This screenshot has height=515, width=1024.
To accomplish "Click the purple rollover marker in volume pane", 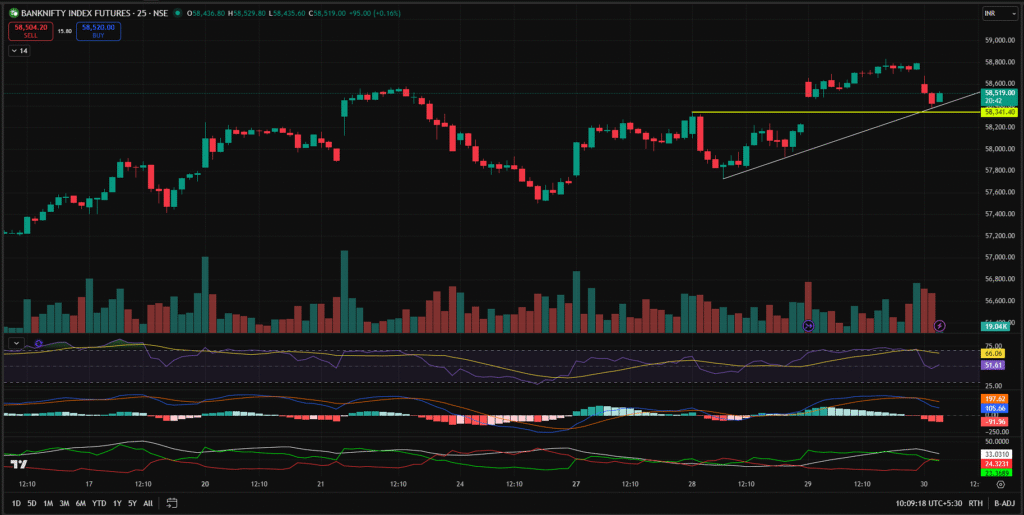I will [x=808, y=326].
